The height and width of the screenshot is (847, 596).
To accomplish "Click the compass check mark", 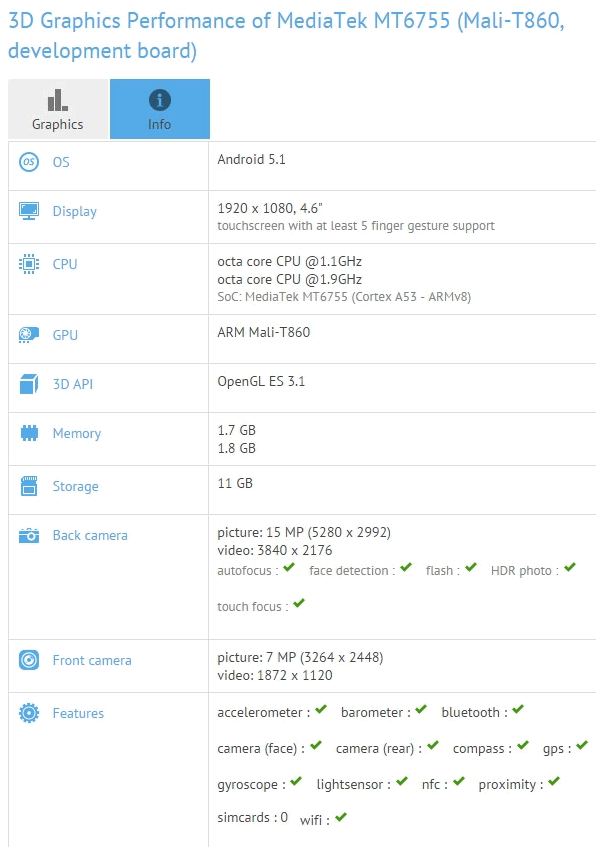I will (x=523, y=745).
